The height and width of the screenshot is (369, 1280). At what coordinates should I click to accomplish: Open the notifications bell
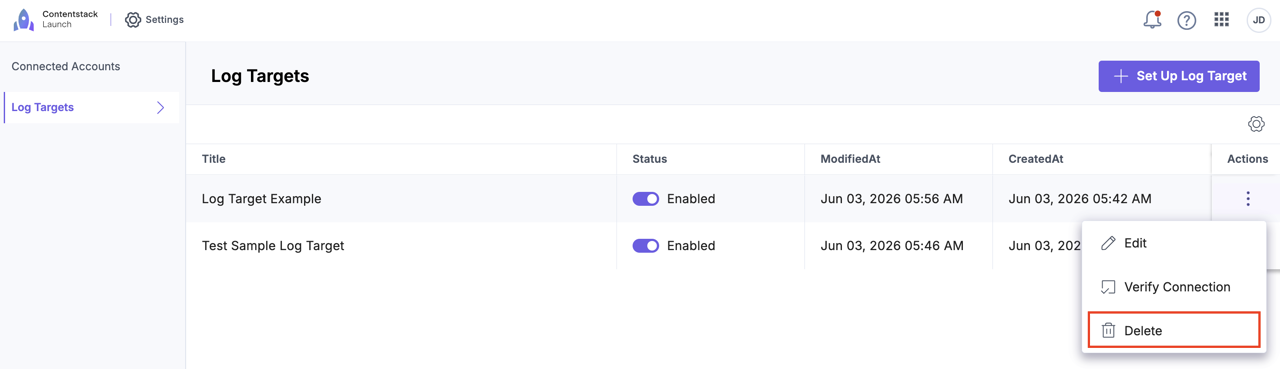(x=1152, y=19)
